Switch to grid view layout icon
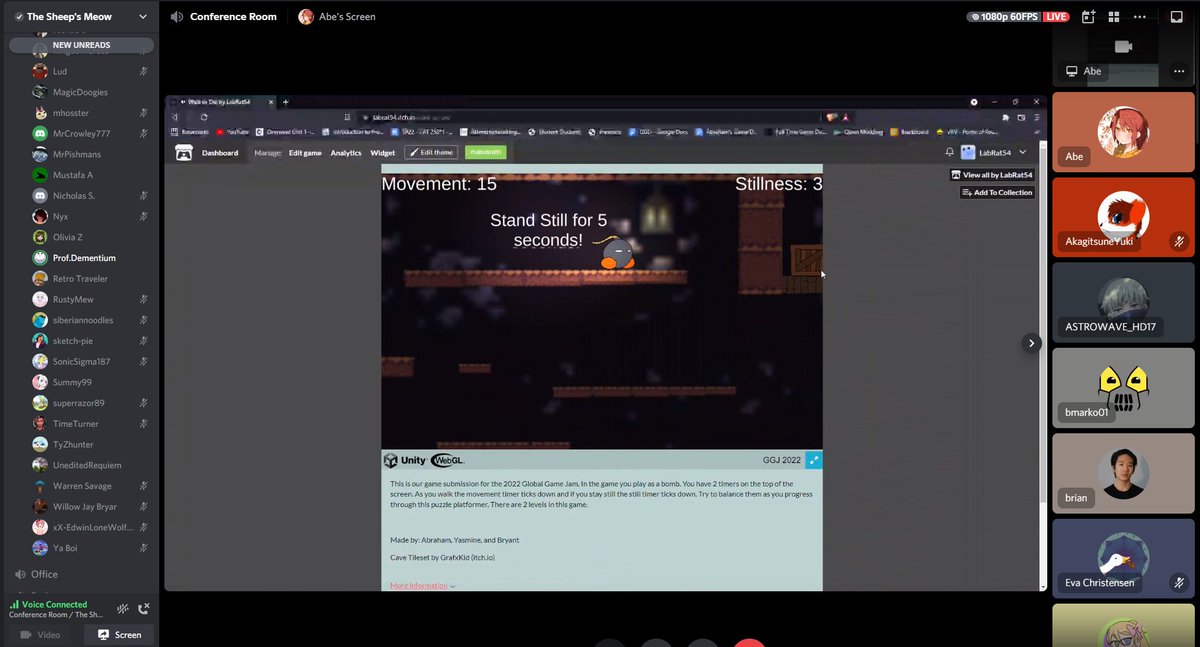The width and height of the screenshot is (1200, 647). 1113,17
